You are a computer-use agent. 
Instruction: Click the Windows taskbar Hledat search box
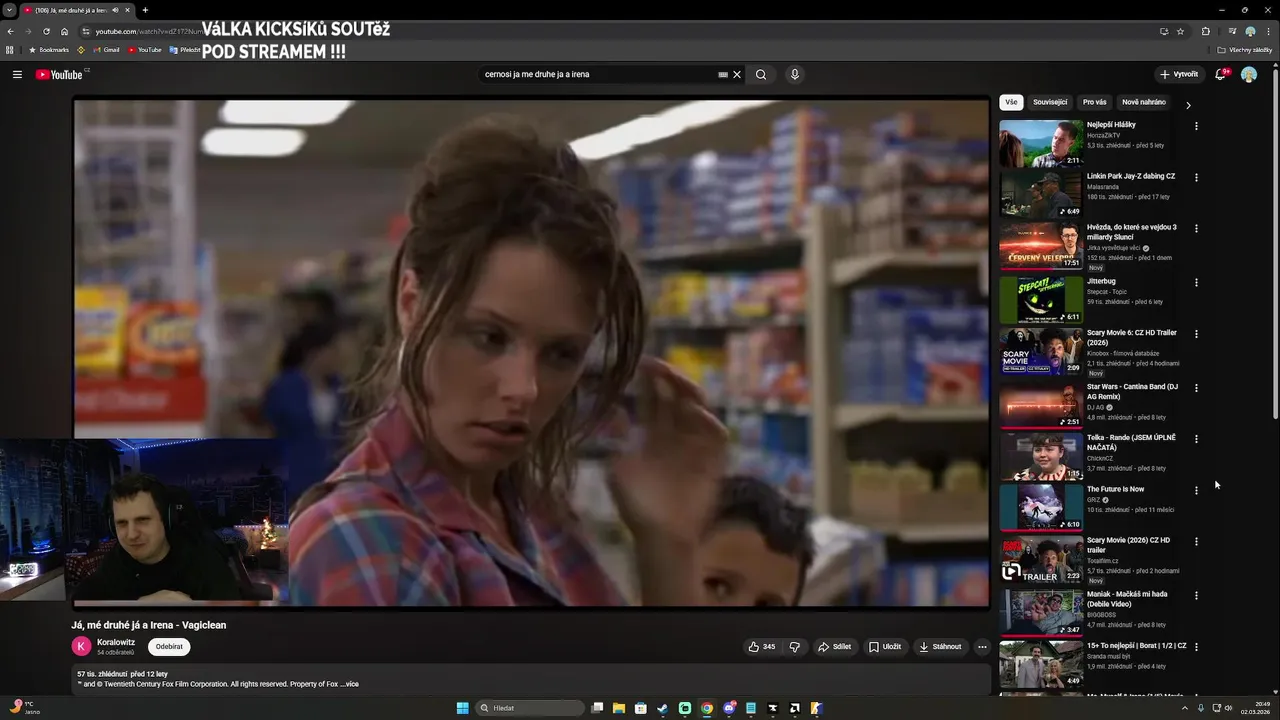[x=530, y=708]
